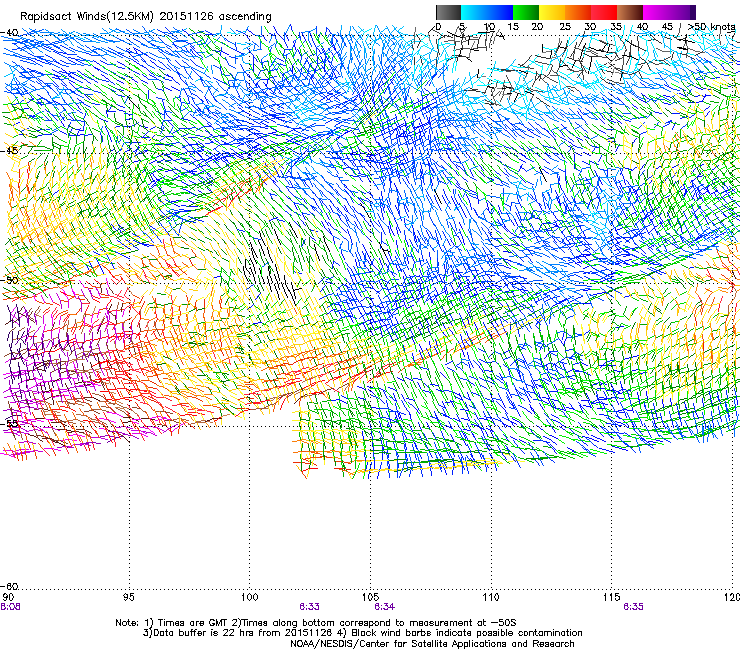Click the '20' legend scale label
Image resolution: width=740 pixels, height=650 pixels.
(x=538, y=27)
